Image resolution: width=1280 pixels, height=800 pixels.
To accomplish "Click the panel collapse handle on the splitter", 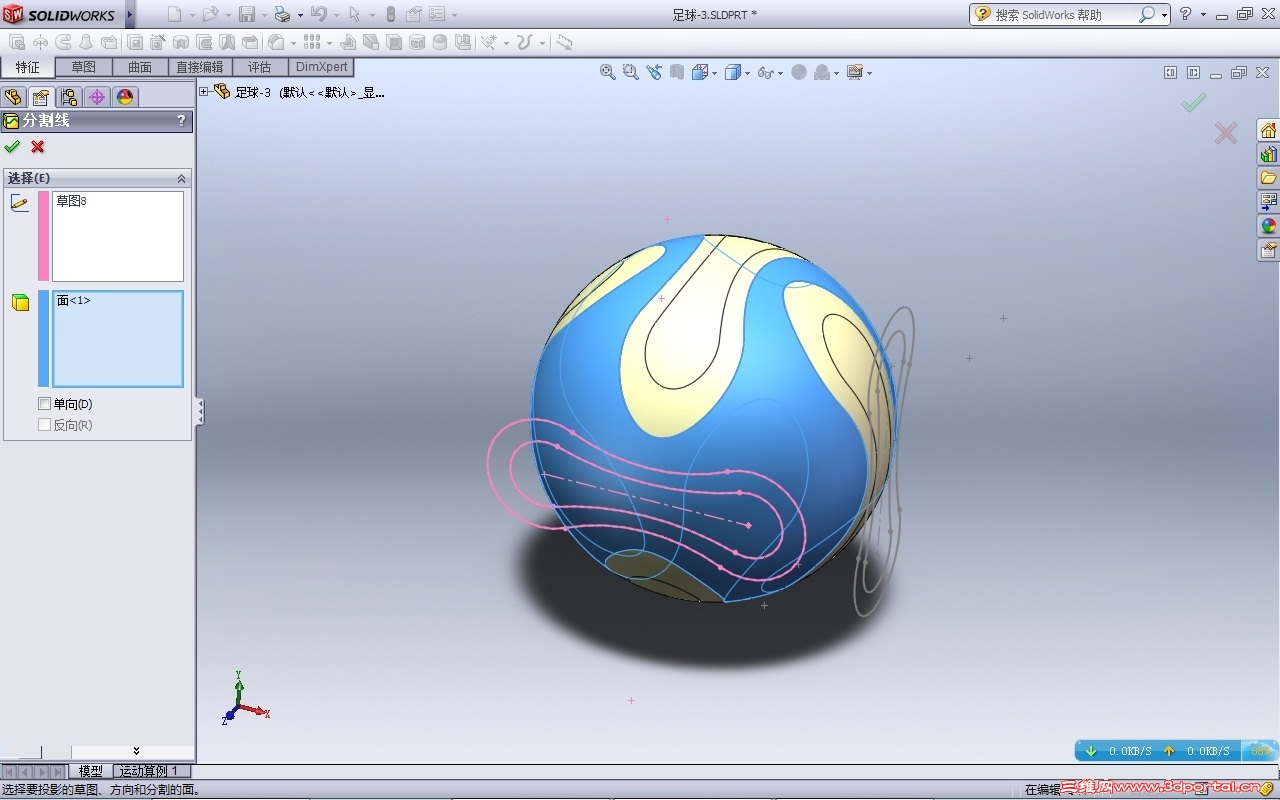I will click(x=200, y=412).
